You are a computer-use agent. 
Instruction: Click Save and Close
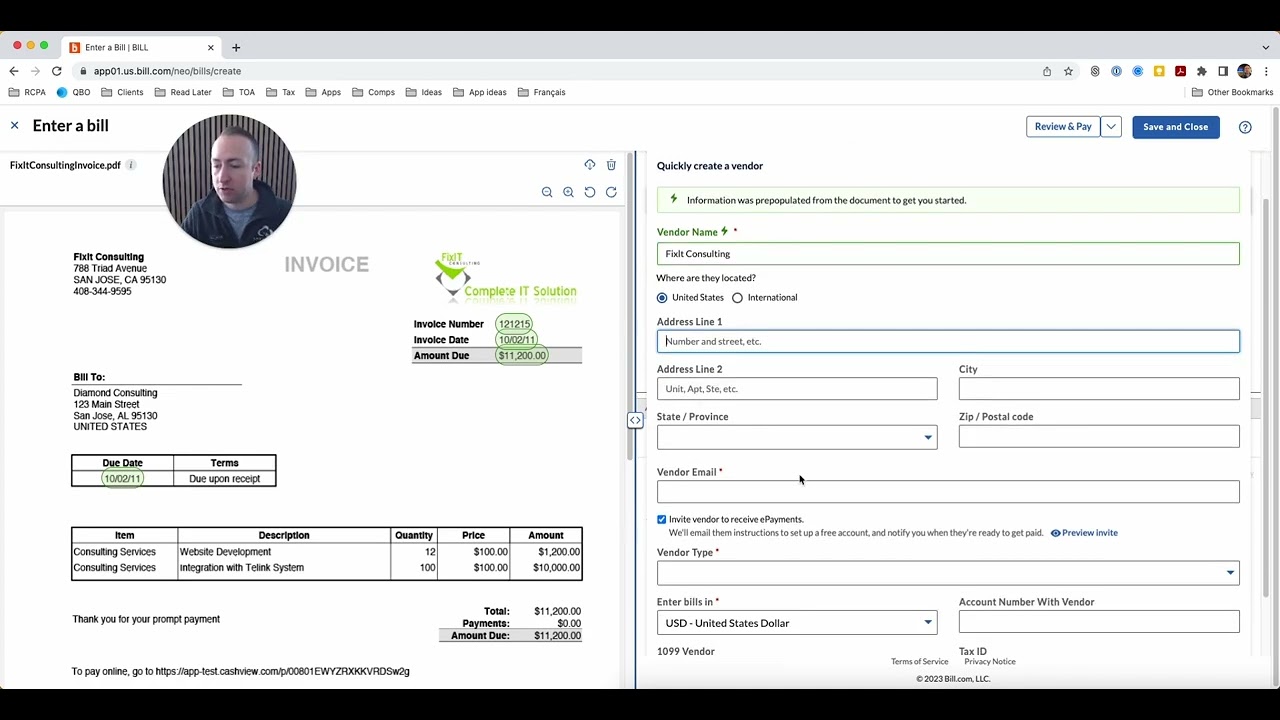click(1175, 127)
